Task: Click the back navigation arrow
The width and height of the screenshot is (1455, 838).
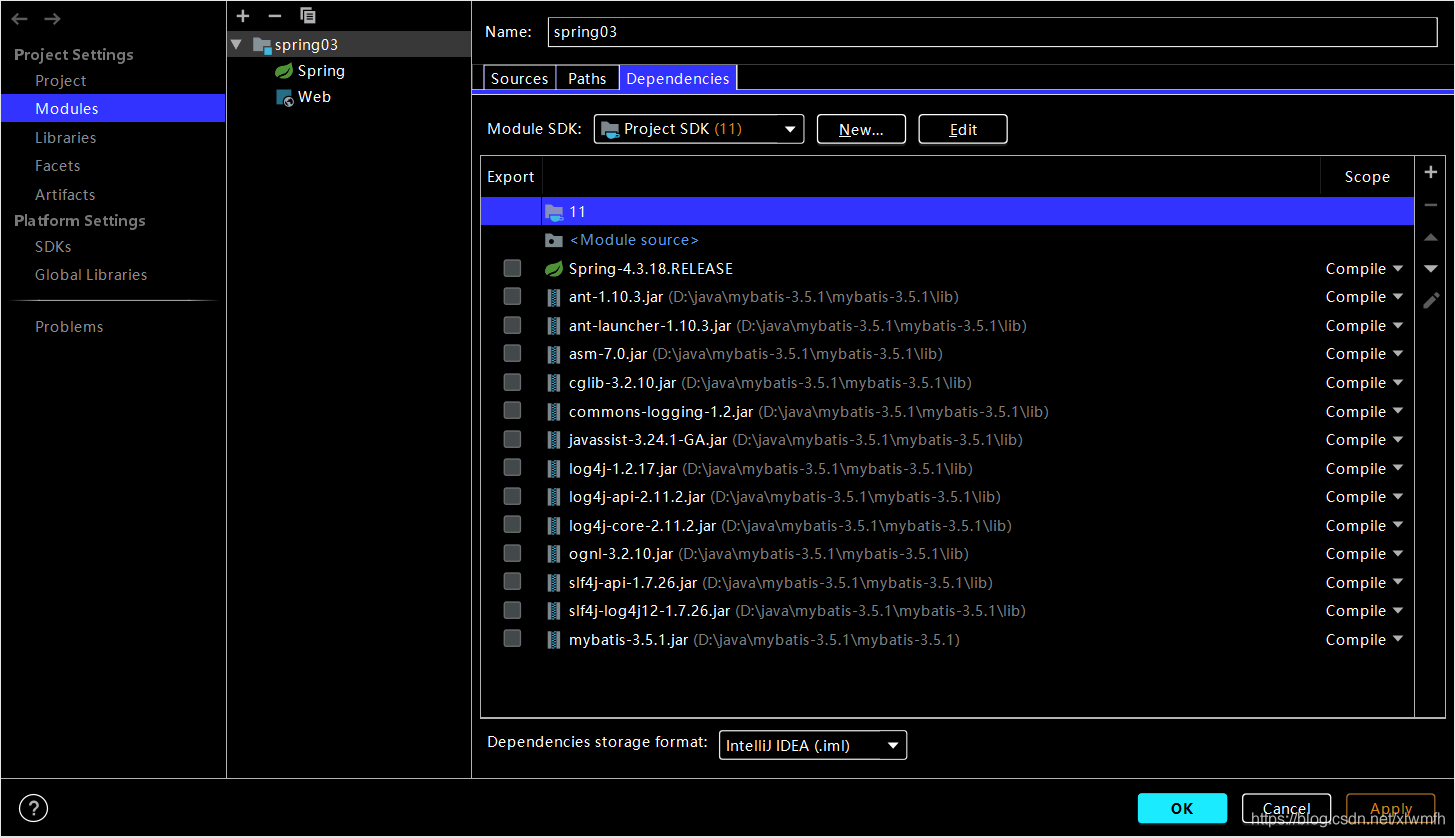Action: (20, 19)
